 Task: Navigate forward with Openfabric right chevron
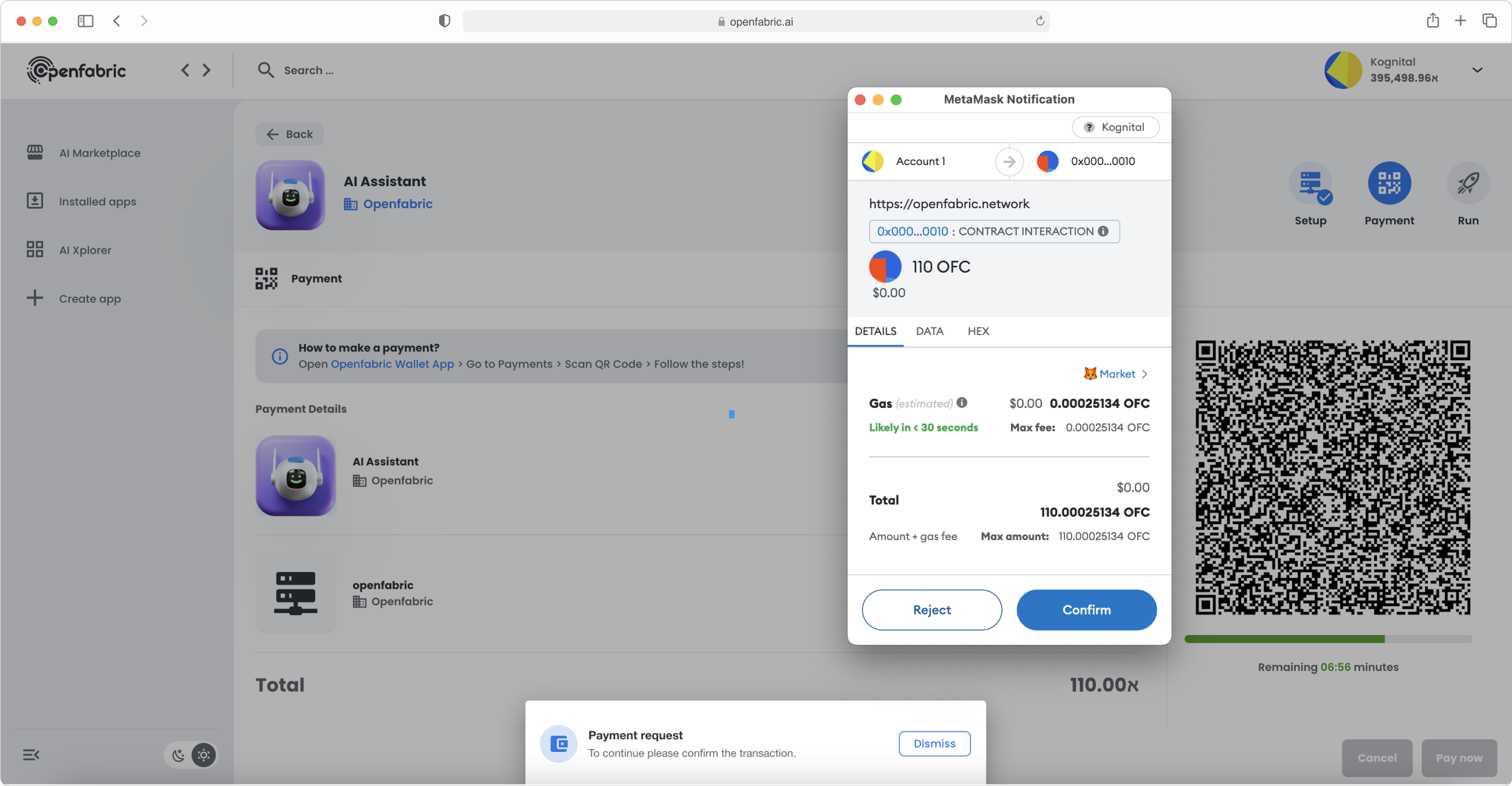pos(207,70)
